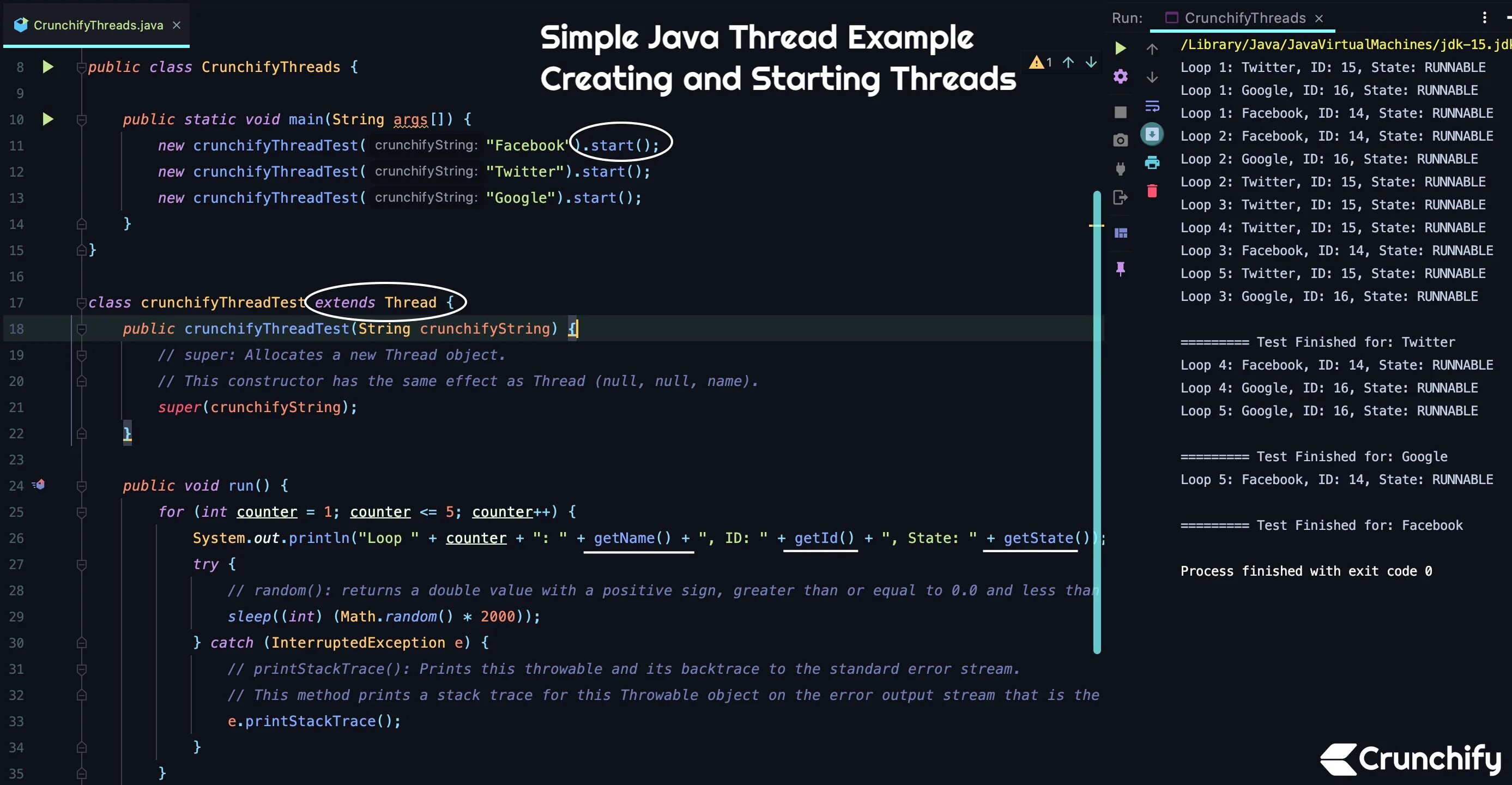
Task: Click the exit arrow icon in Run panel
Action: 1120,197
